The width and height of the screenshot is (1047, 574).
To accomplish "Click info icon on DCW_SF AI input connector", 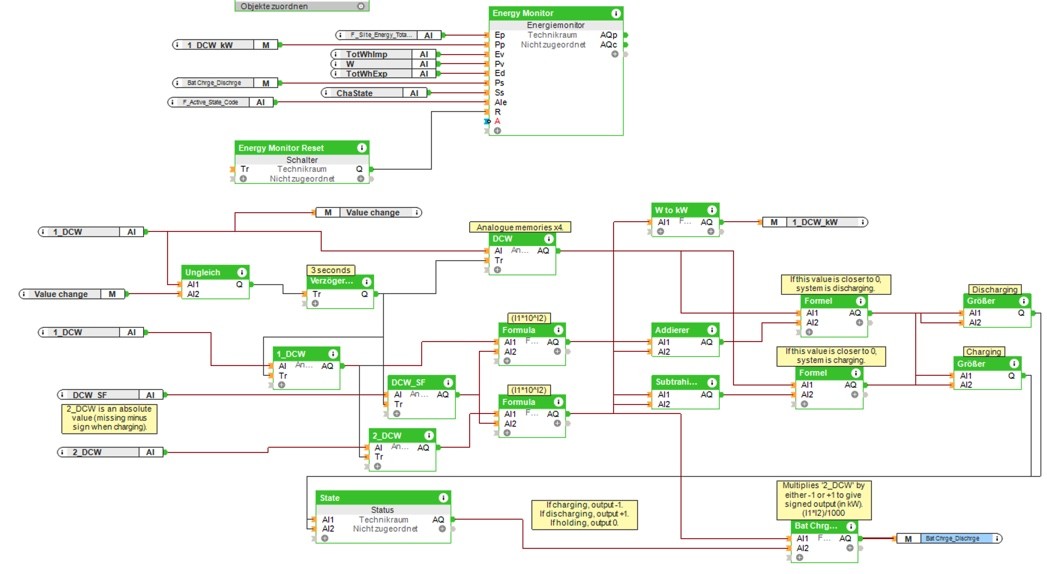I will (x=63, y=395).
